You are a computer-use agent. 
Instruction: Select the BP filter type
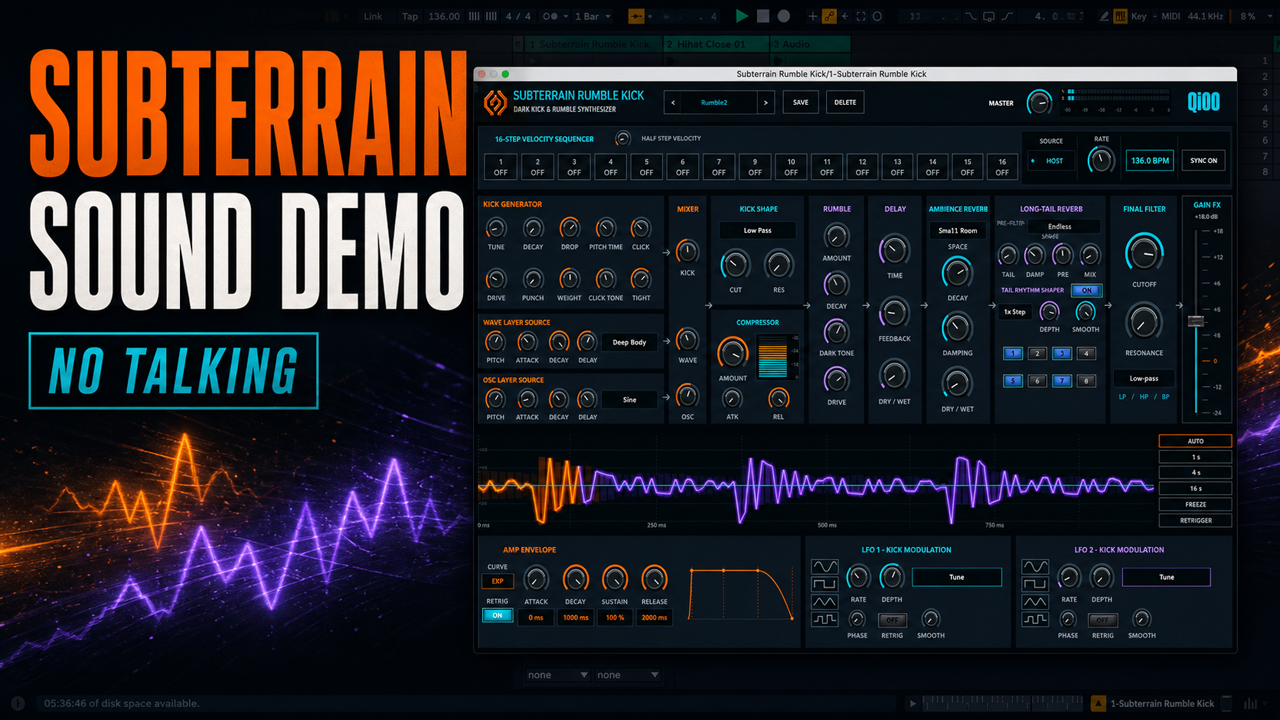point(1165,397)
